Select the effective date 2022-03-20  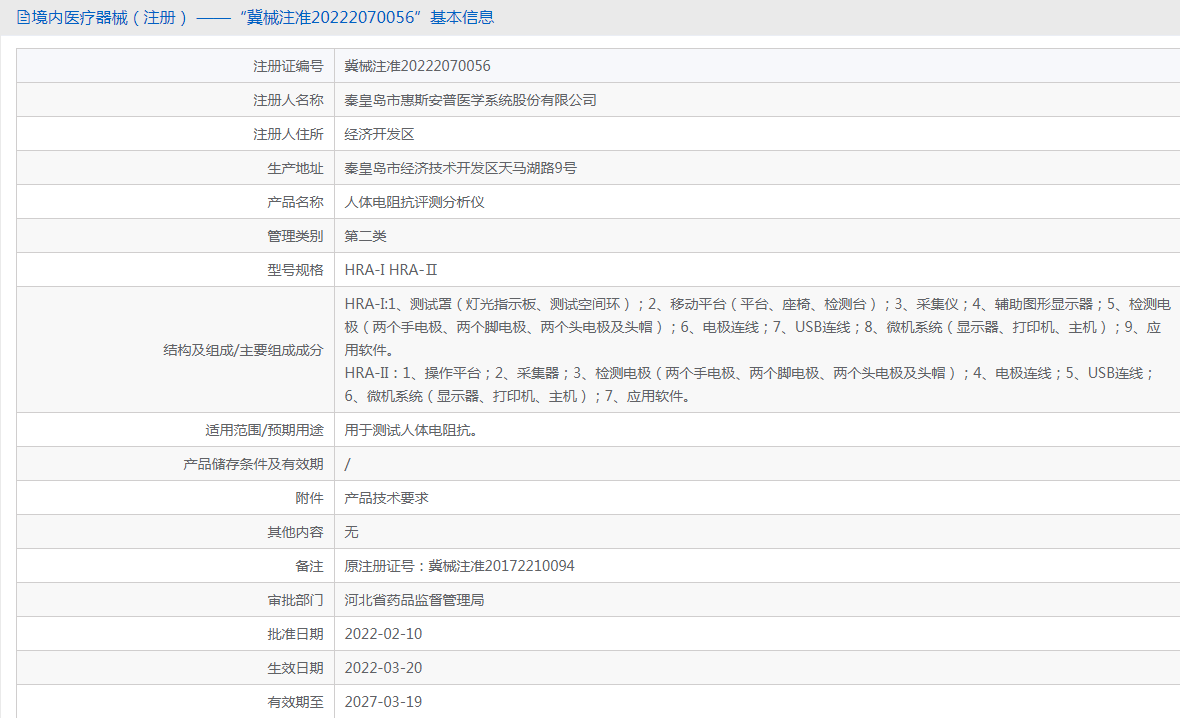point(383,668)
